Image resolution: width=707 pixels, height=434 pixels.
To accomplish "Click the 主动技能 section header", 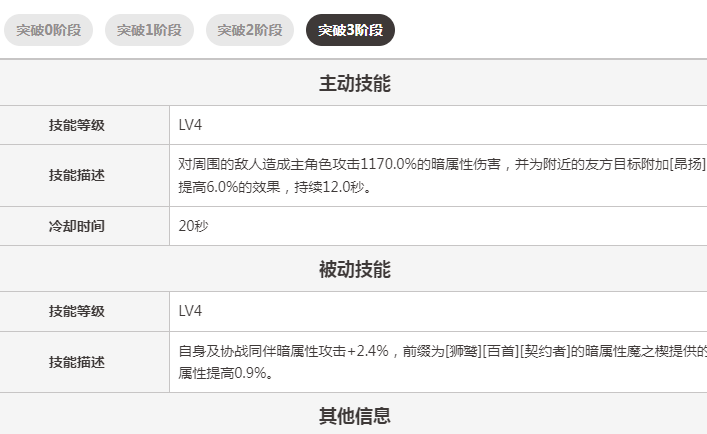I will pos(354,83).
